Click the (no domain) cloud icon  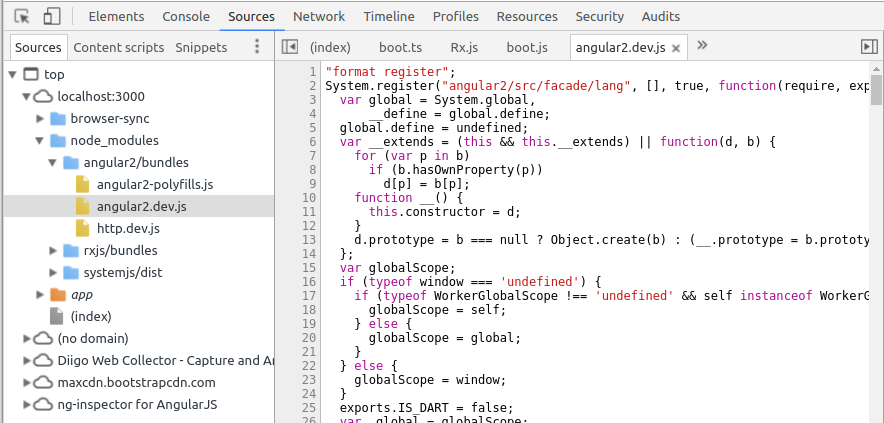point(45,338)
